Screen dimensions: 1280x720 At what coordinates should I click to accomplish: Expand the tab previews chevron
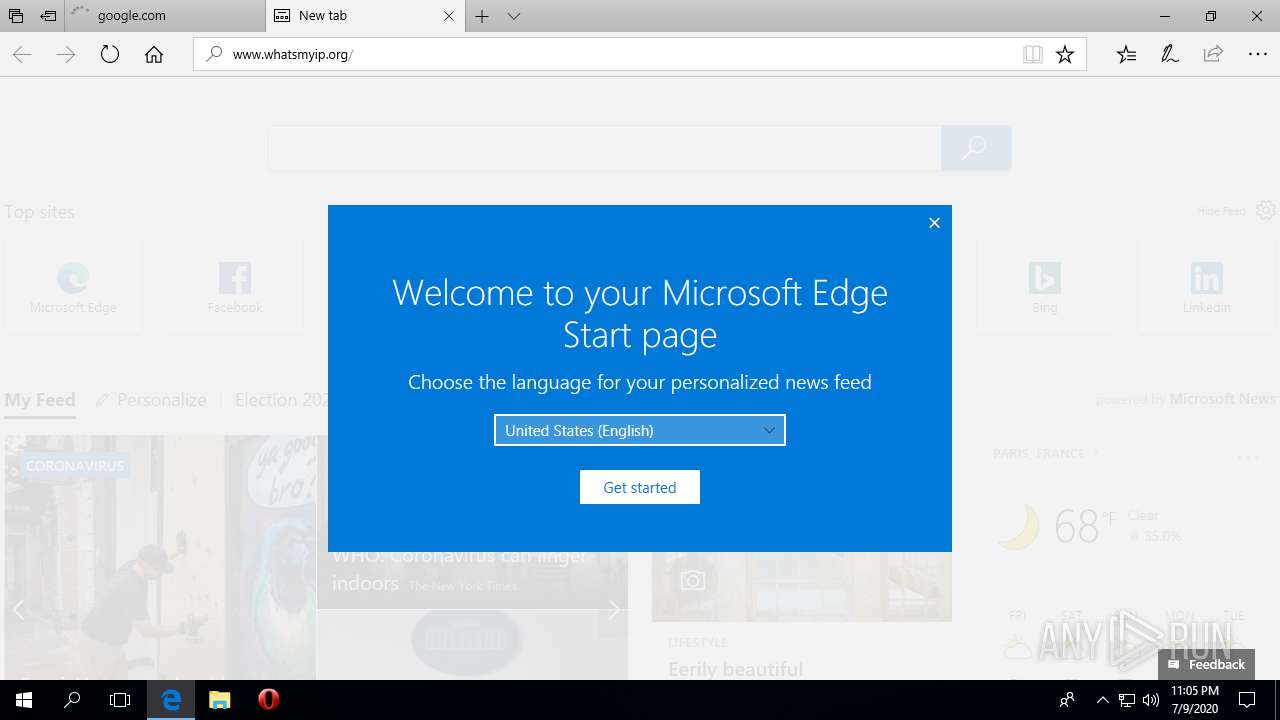pos(514,16)
